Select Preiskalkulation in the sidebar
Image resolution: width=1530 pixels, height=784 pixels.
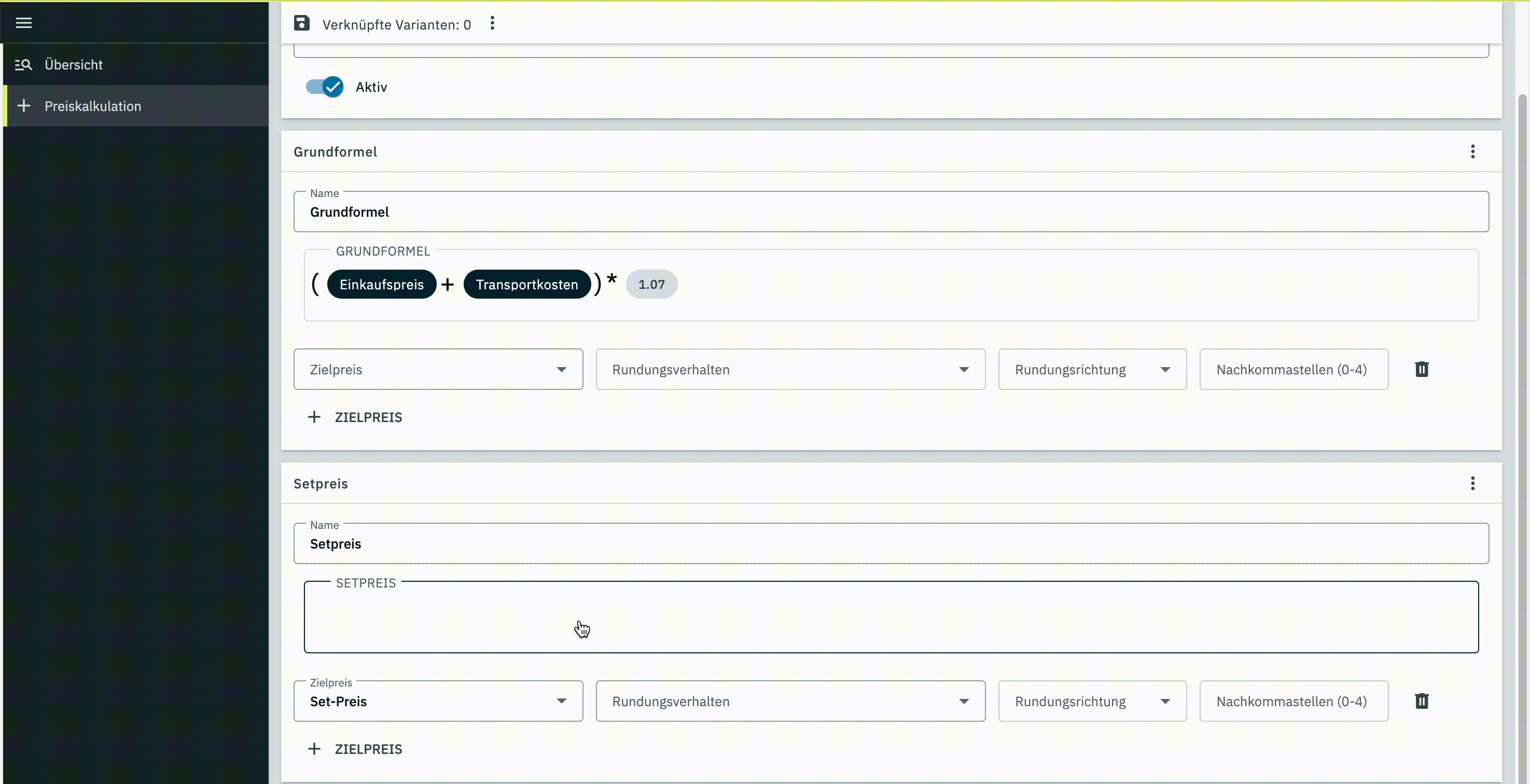(135, 106)
